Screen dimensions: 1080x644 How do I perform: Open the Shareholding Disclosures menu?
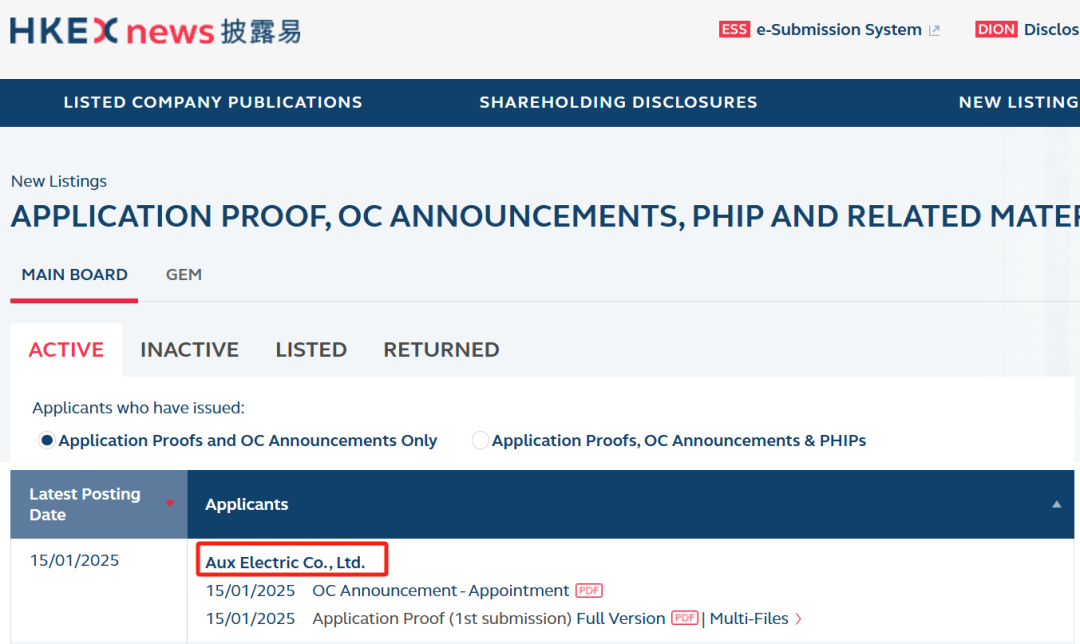pyautogui.click(x=619, y=102)
